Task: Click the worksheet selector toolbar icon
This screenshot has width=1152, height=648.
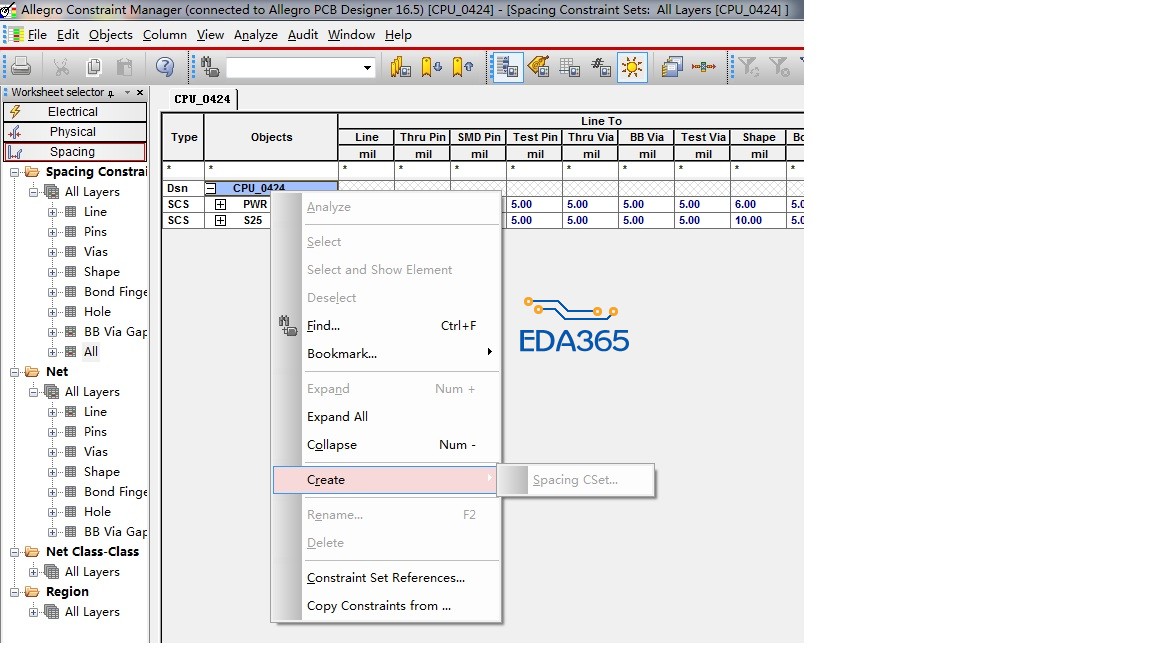Action: point(508,67)
